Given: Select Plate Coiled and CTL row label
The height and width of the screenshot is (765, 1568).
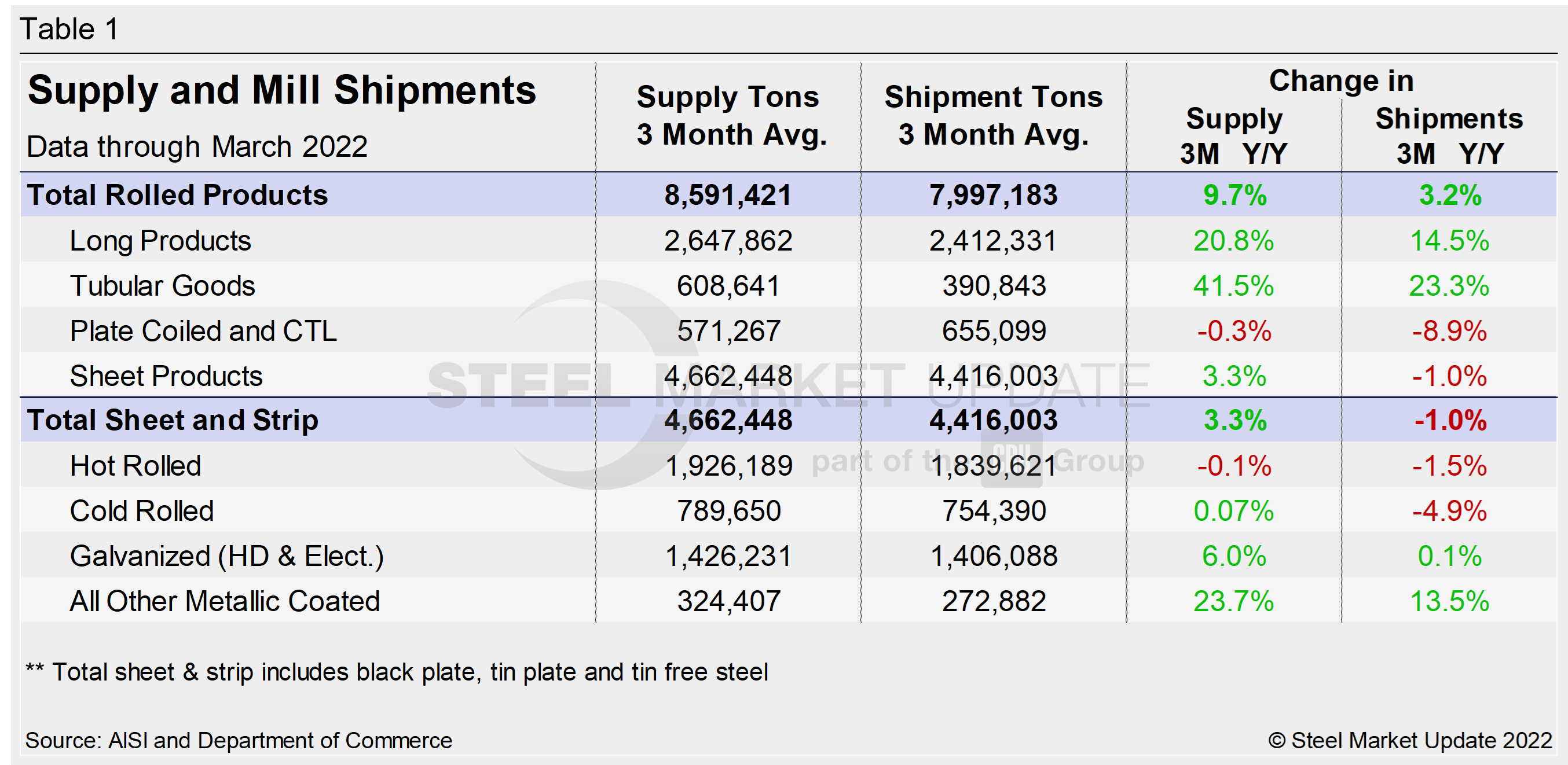Looking at the screenshot, I should [203, 331].
